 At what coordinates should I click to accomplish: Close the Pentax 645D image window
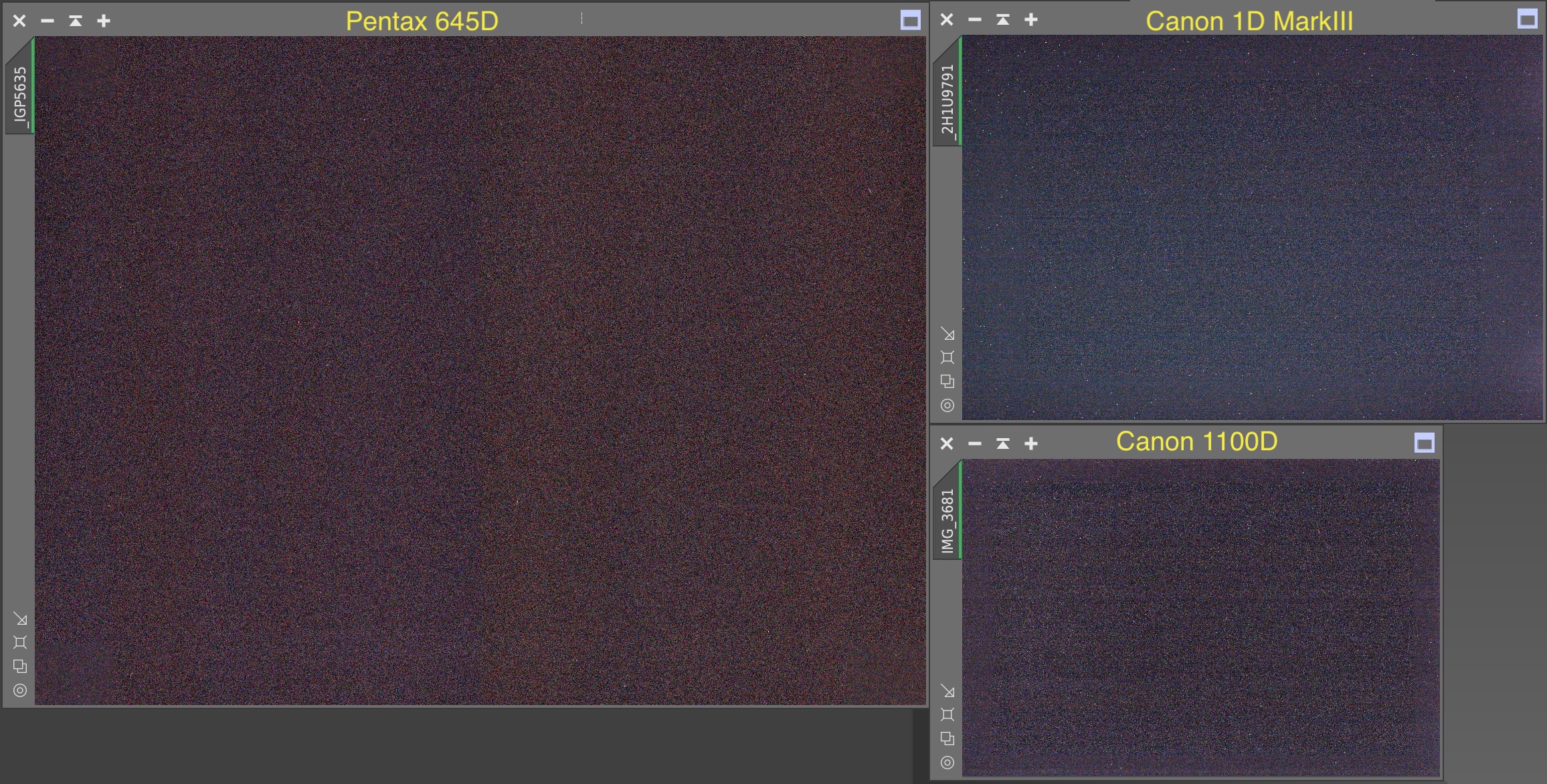[x=19, y=21]
